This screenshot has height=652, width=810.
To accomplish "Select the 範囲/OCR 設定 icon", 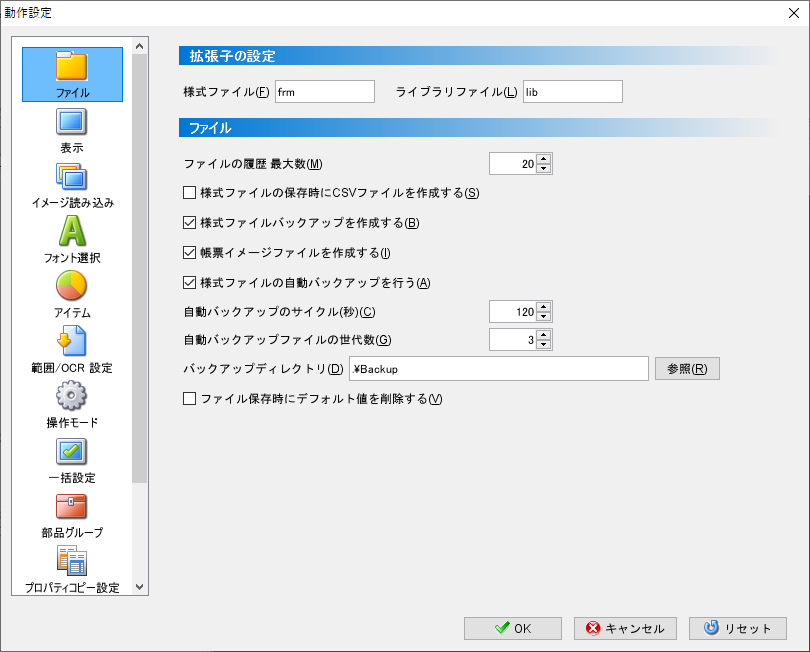I will [72, 343].
